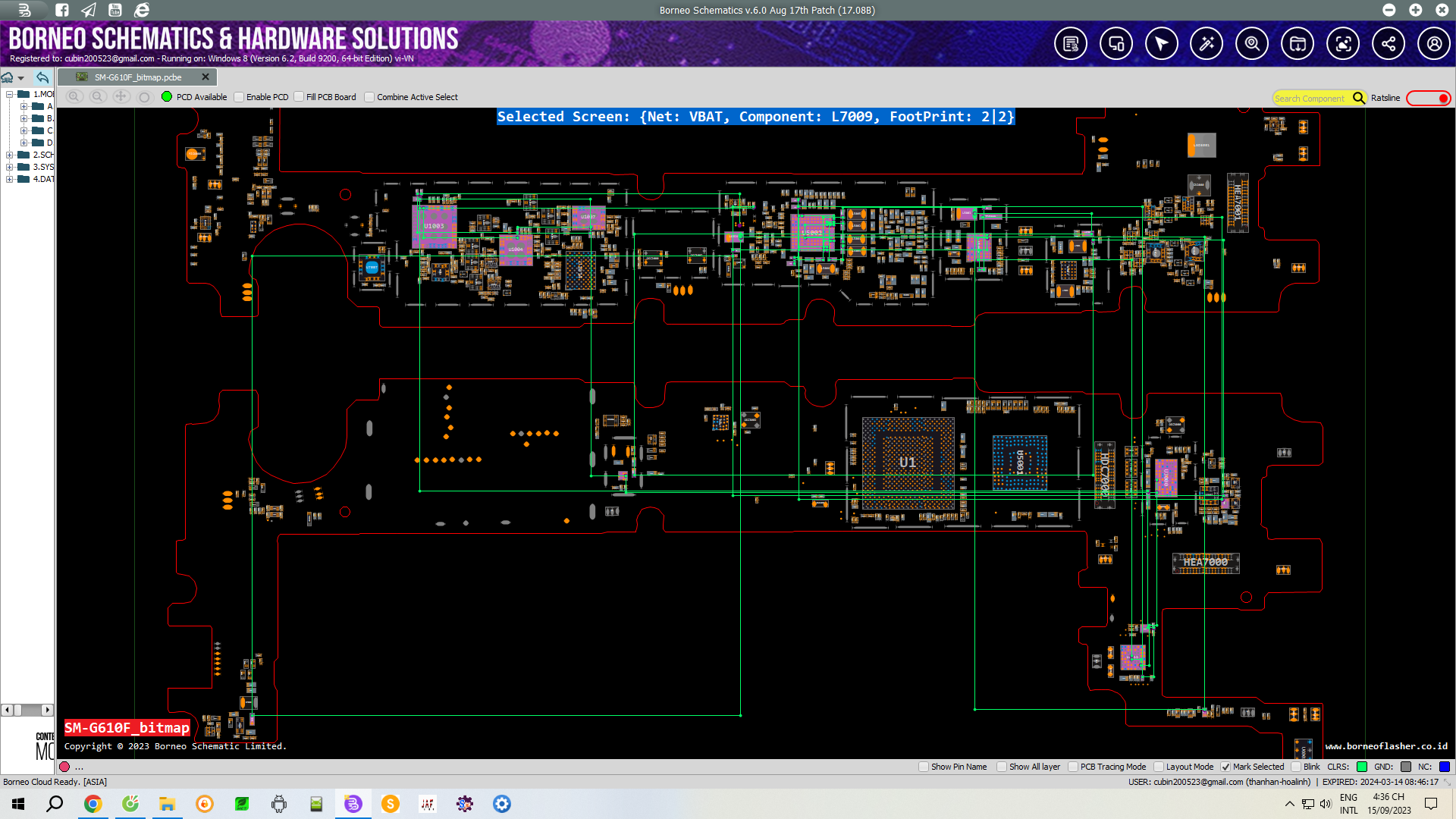Open the user account icon
1456x819 pixels.
tap(1434, 44)
